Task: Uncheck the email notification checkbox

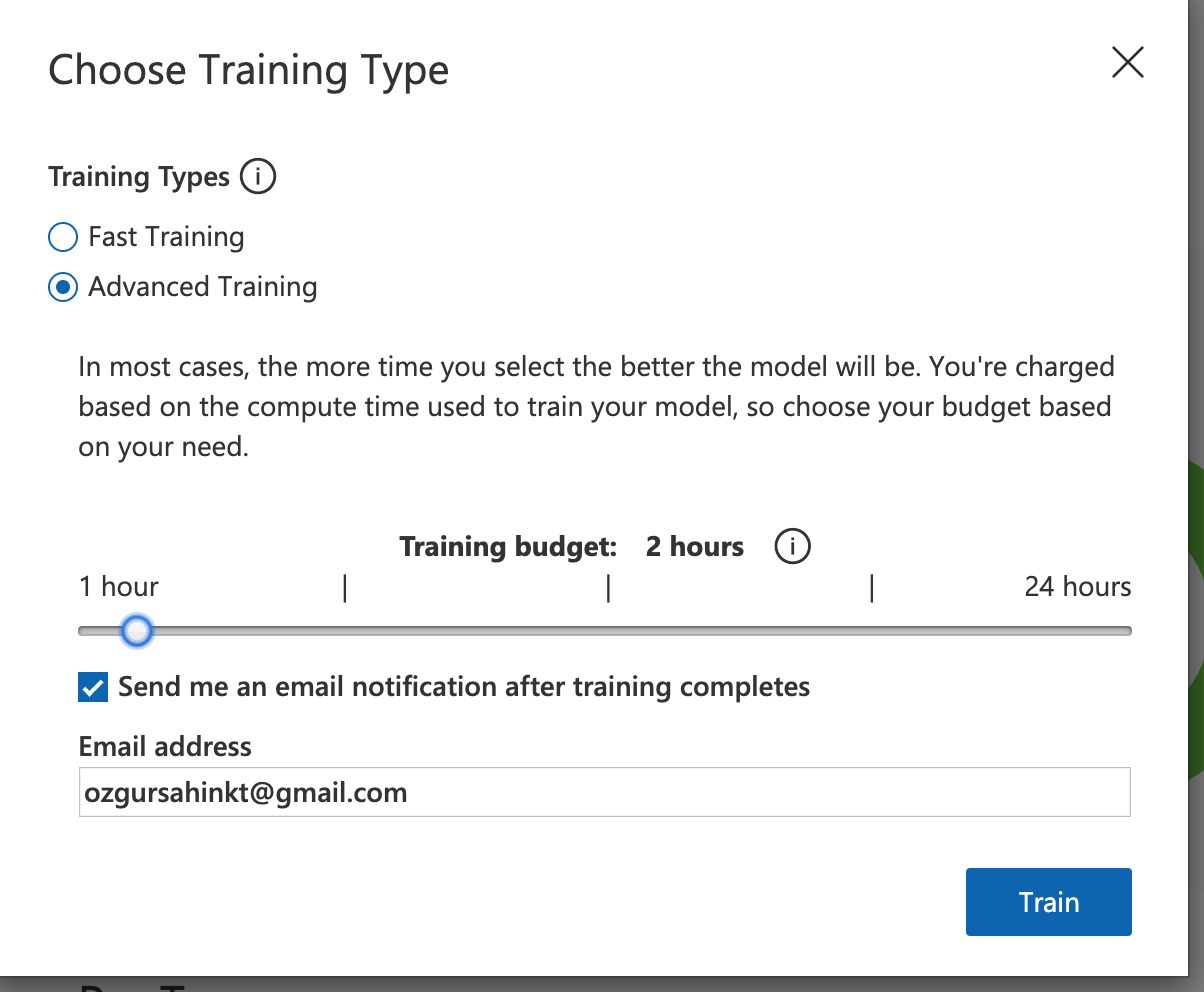Action: [93, 687]
